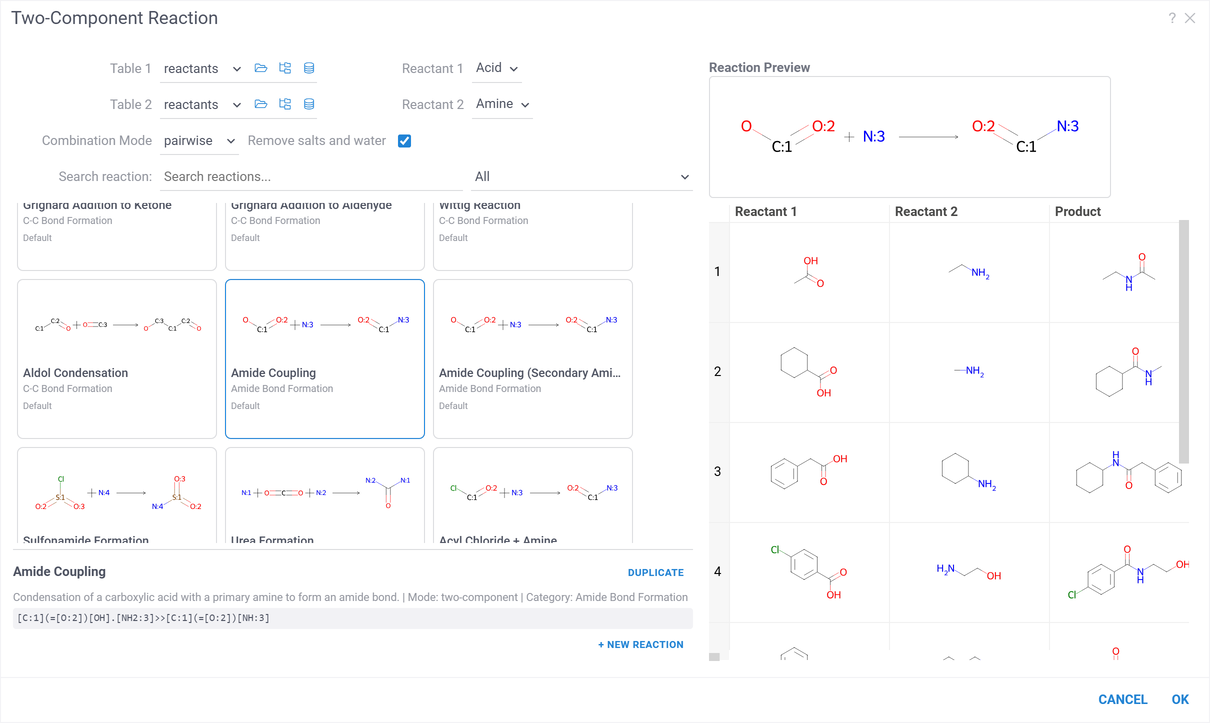Expand the Reactant 1 Acid dropdown
The width and height of the screenshot is (1210, 723).
497,68
